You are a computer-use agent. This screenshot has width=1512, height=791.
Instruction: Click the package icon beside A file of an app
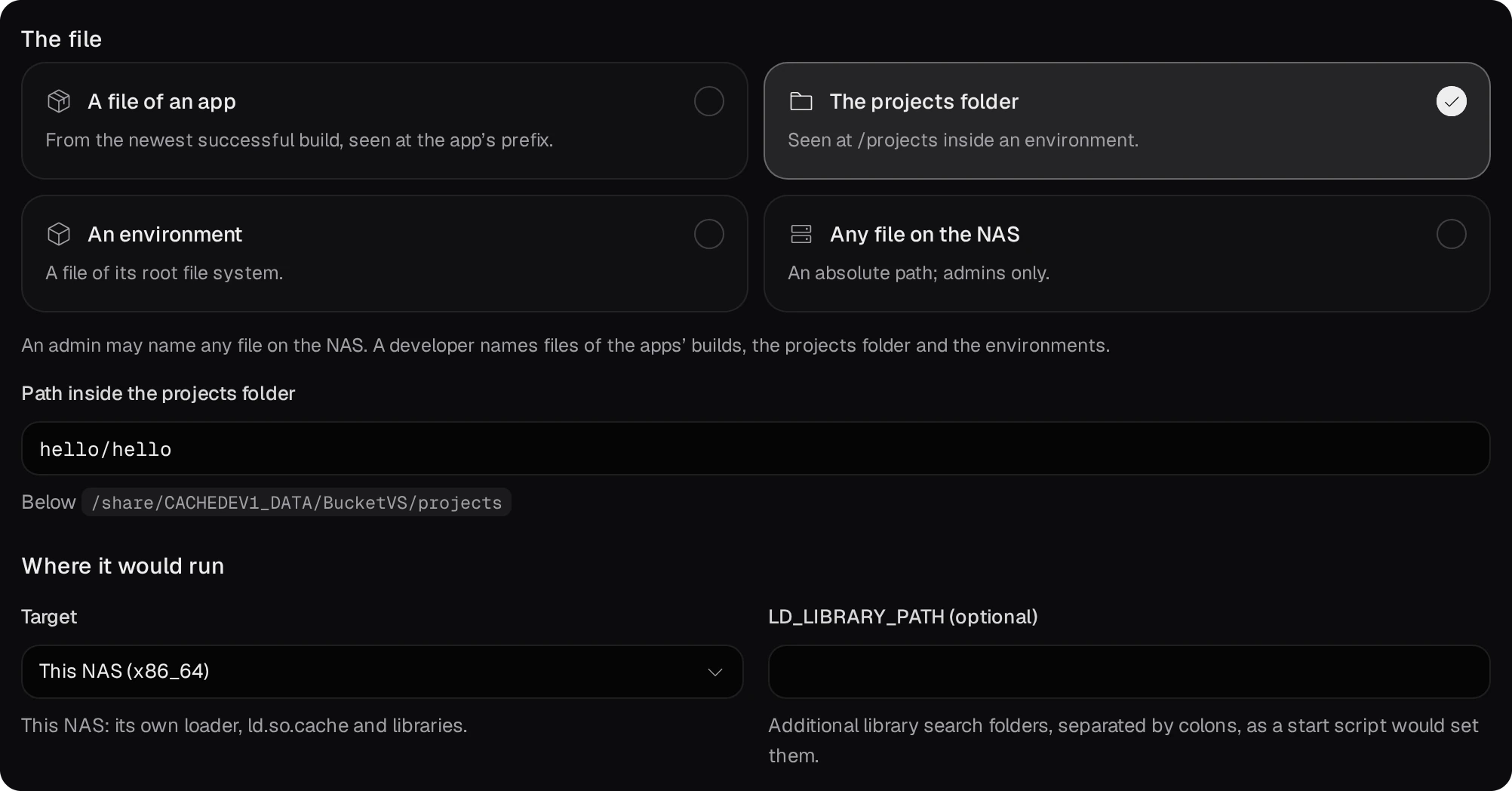tap(59, 101)
